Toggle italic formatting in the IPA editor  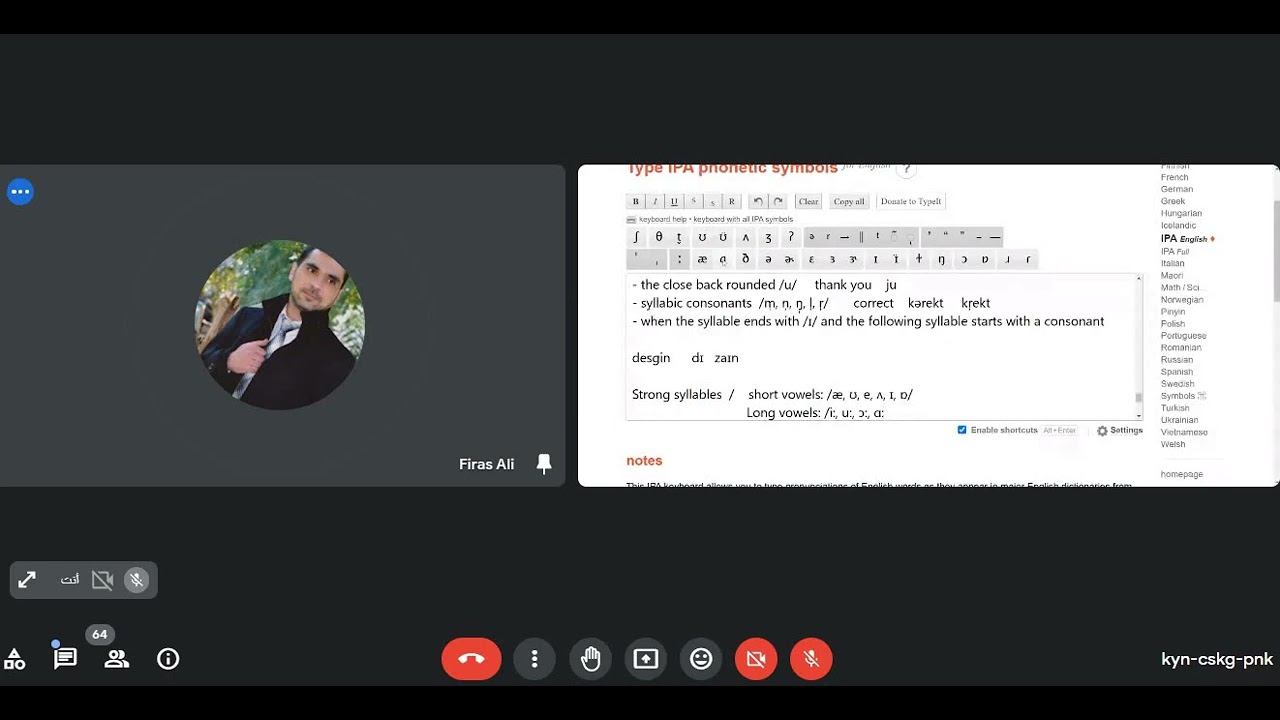point(654,201)
